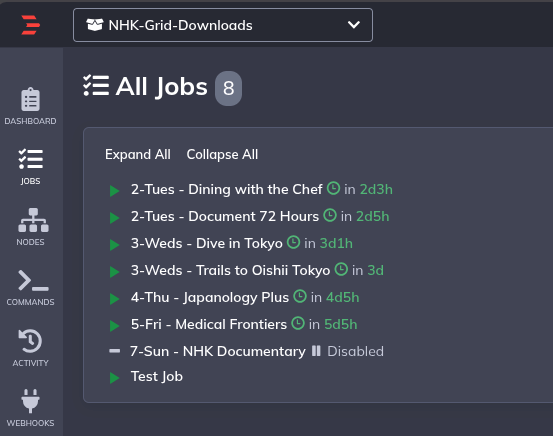This screenshot has width=553, height=436.
Task: Click the dash icon before 7-Sun NHK Documentary
Action: (x=115, y=351)
